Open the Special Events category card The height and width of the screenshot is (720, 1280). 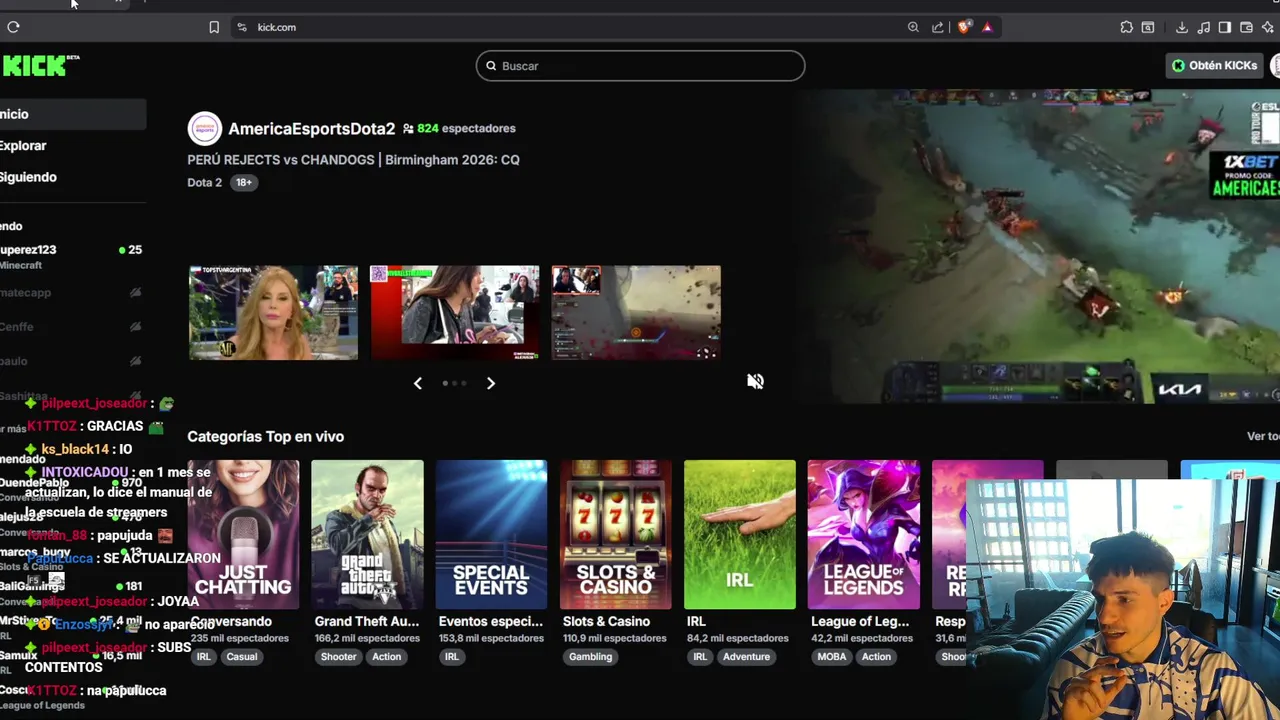click(491, 534)
